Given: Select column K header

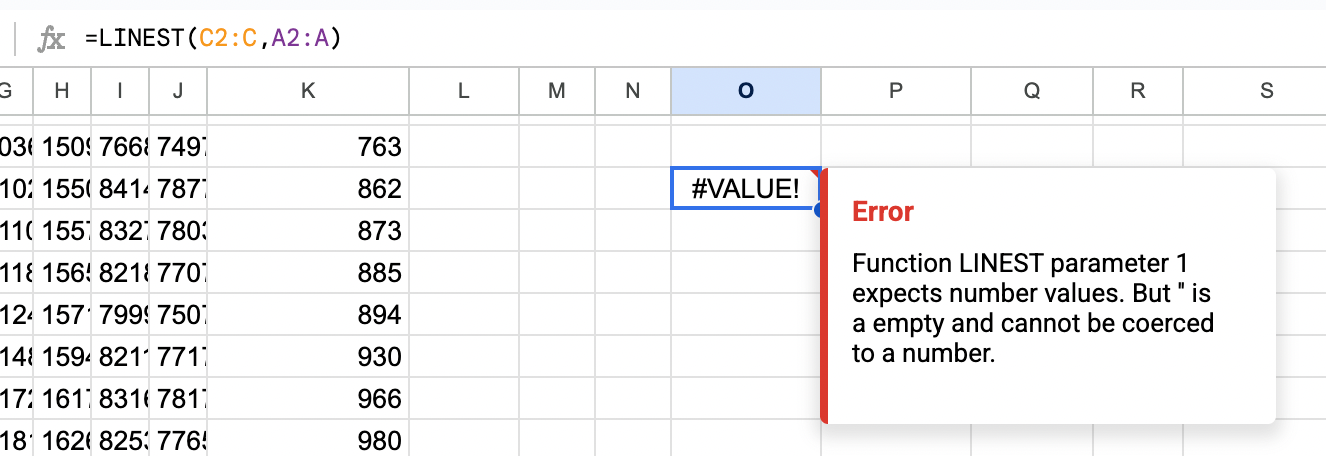Looking at the screenshot, I should click(x=307, y=91).
